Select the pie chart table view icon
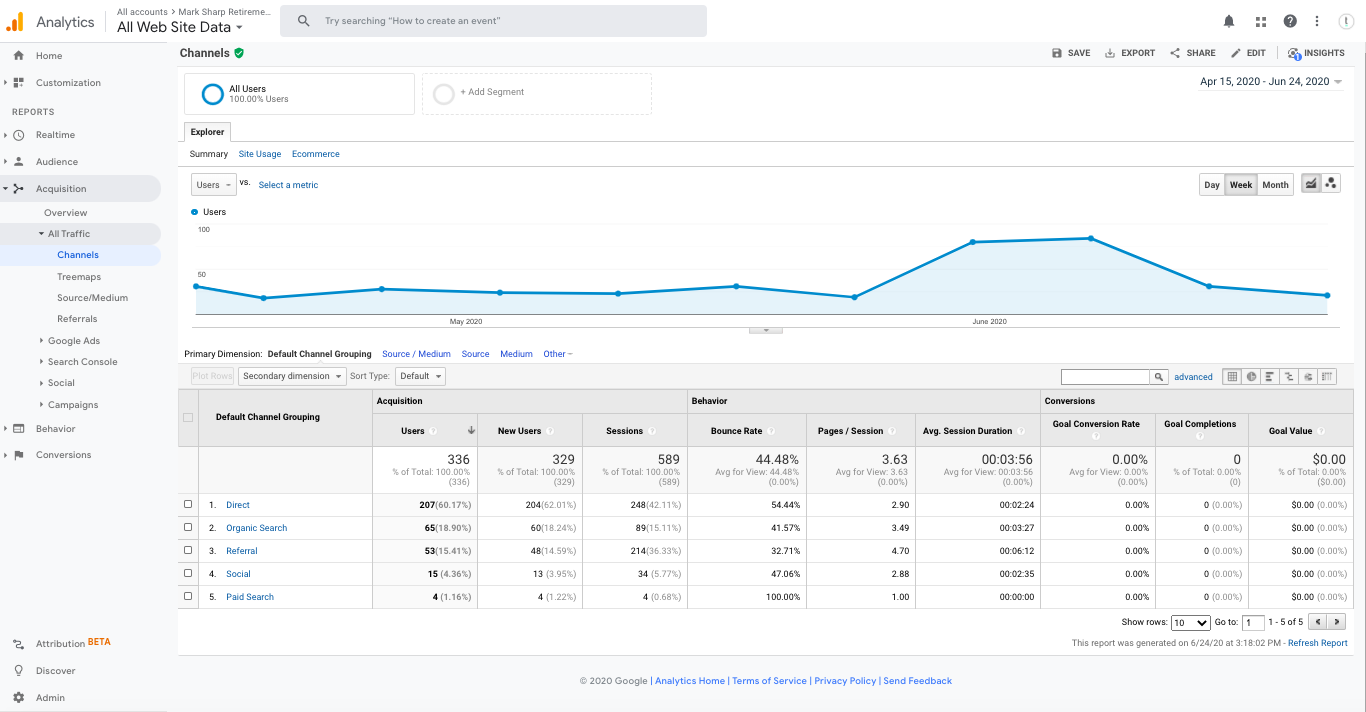 click(1251, 377)
